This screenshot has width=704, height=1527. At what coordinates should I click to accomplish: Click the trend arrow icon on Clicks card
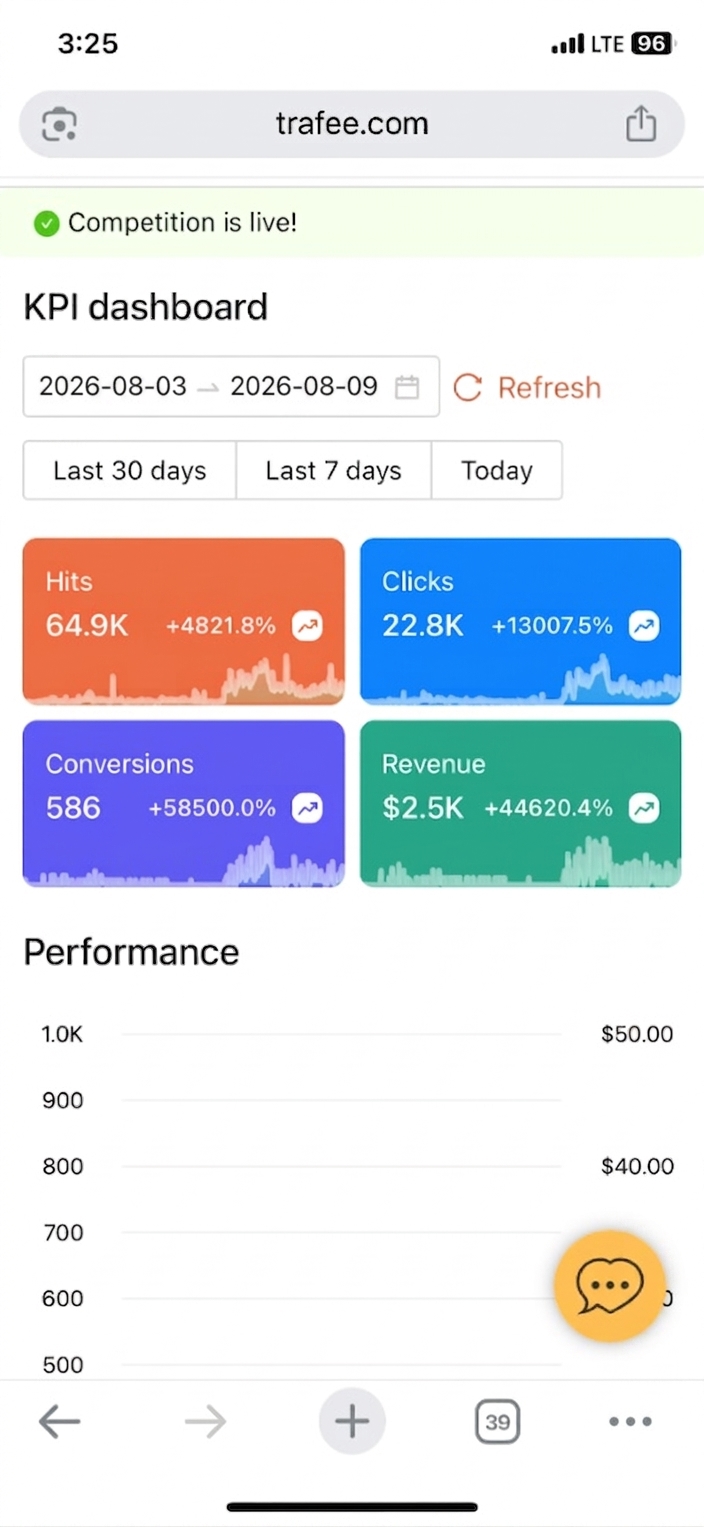point(644,627)
